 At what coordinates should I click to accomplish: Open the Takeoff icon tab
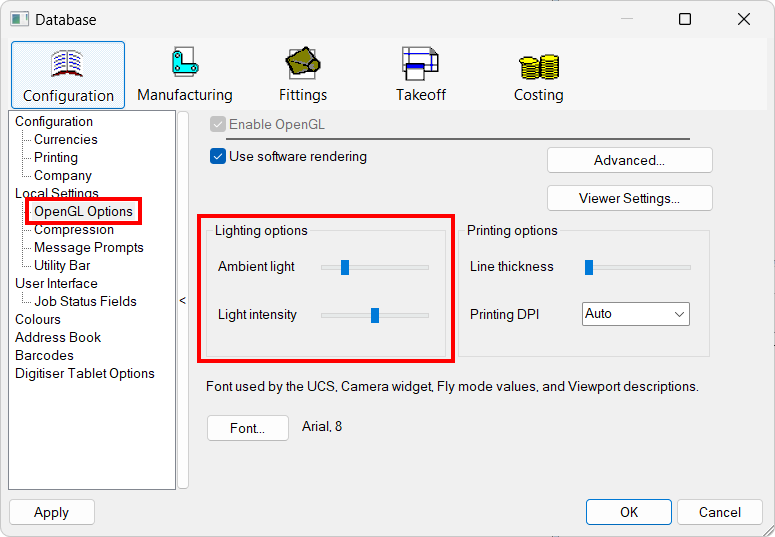click(x=421, y=75)
